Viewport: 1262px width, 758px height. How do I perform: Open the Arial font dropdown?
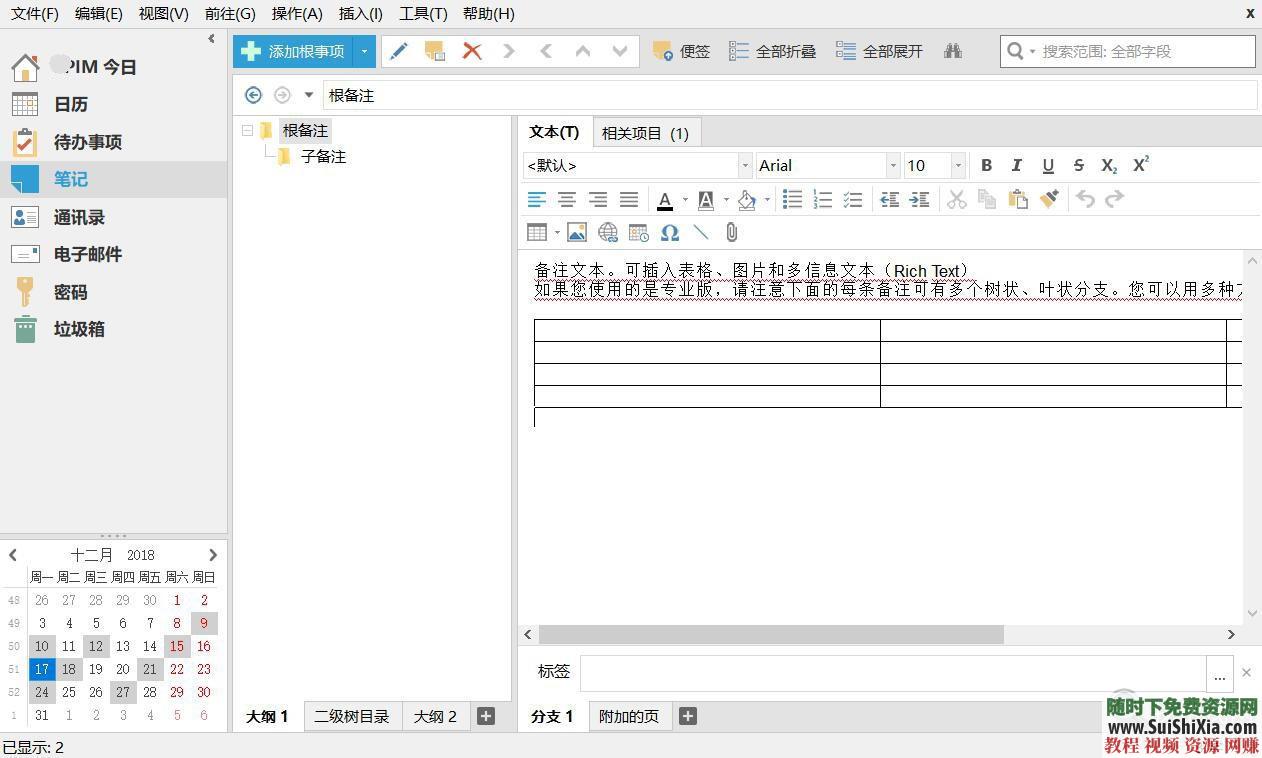(x=893, y=166)
